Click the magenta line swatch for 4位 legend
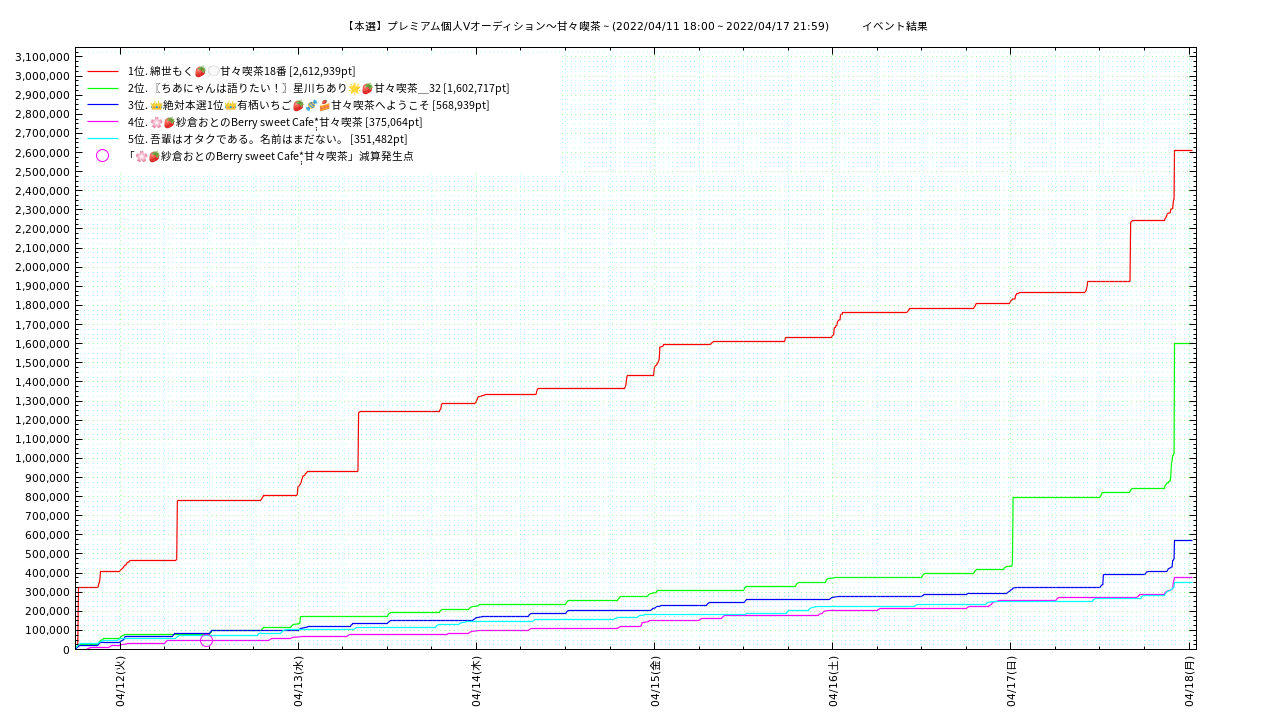 point(103,122)
